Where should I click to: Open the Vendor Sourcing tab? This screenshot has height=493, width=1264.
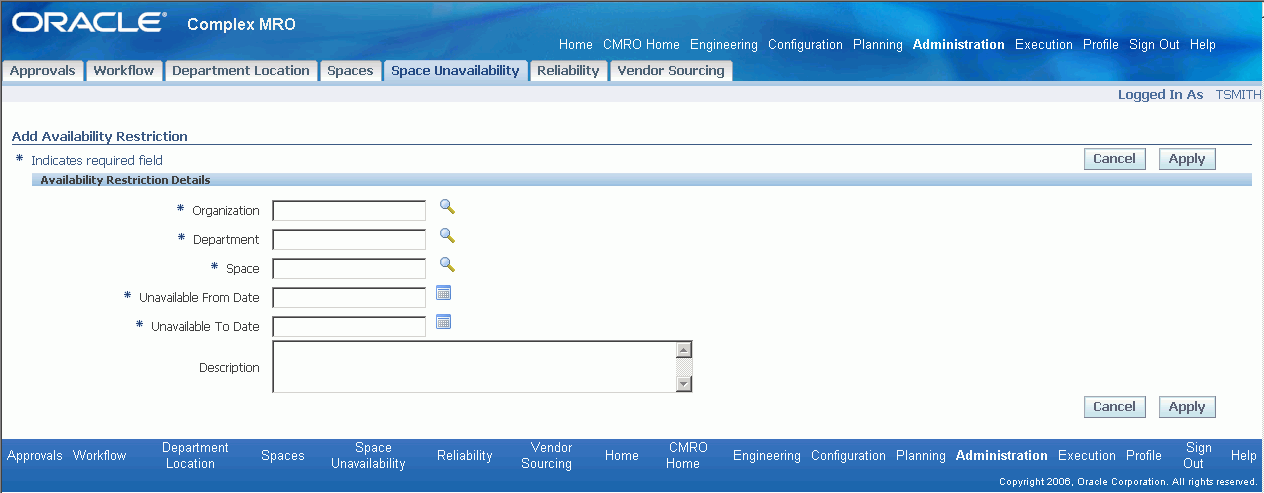coord(671,71)
